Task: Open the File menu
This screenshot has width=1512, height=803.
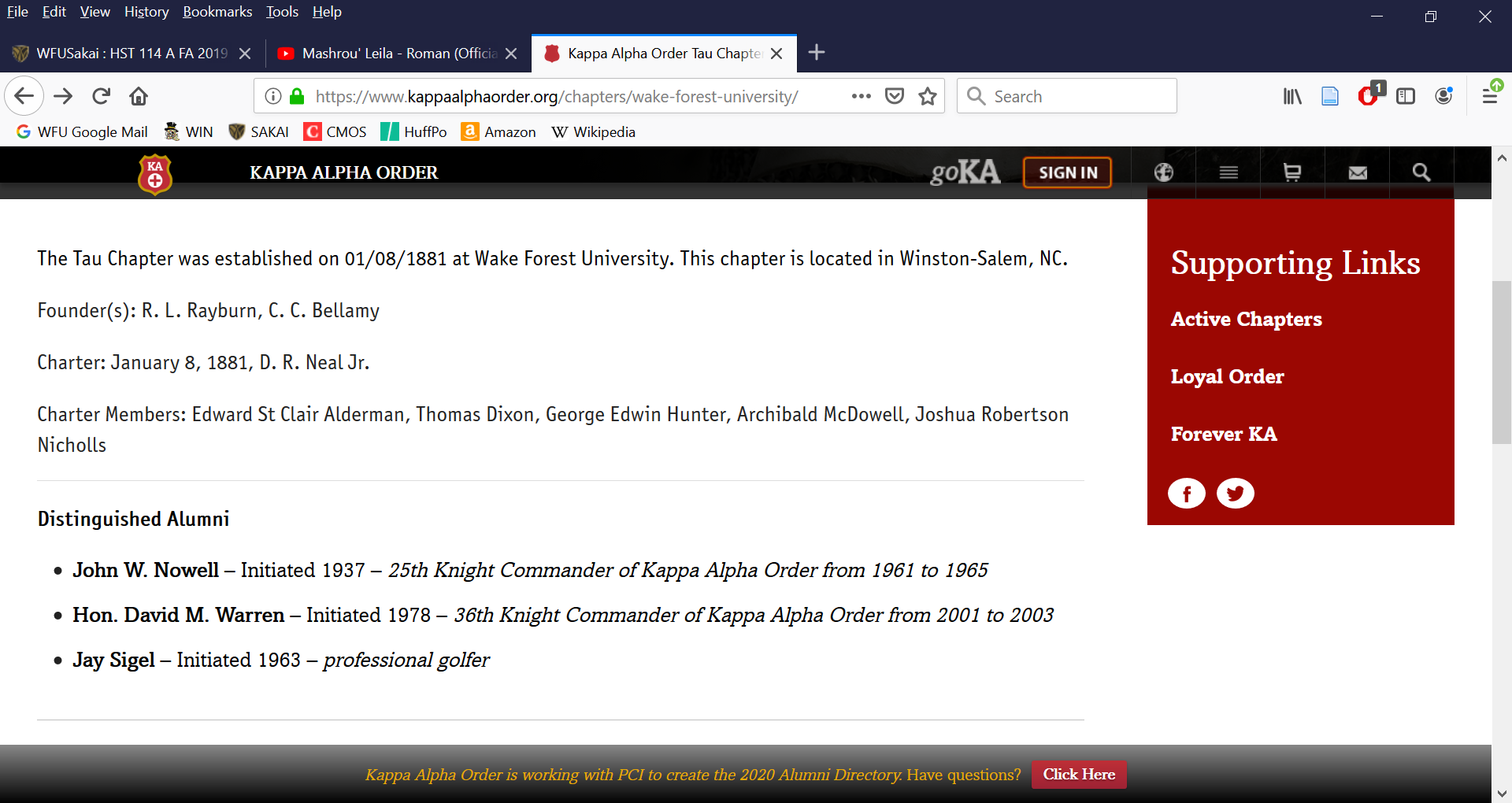Action: 17,12
